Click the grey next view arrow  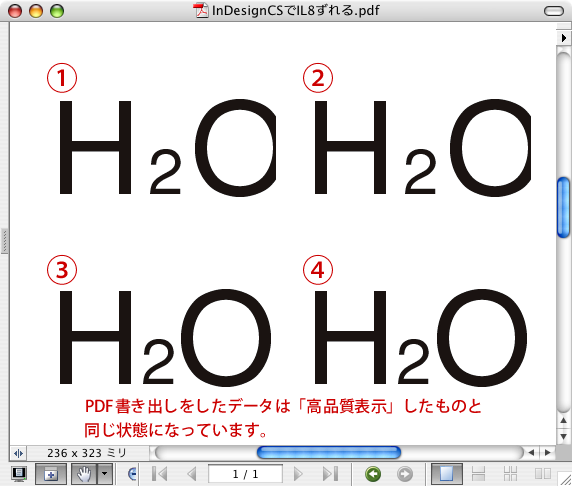405,474
